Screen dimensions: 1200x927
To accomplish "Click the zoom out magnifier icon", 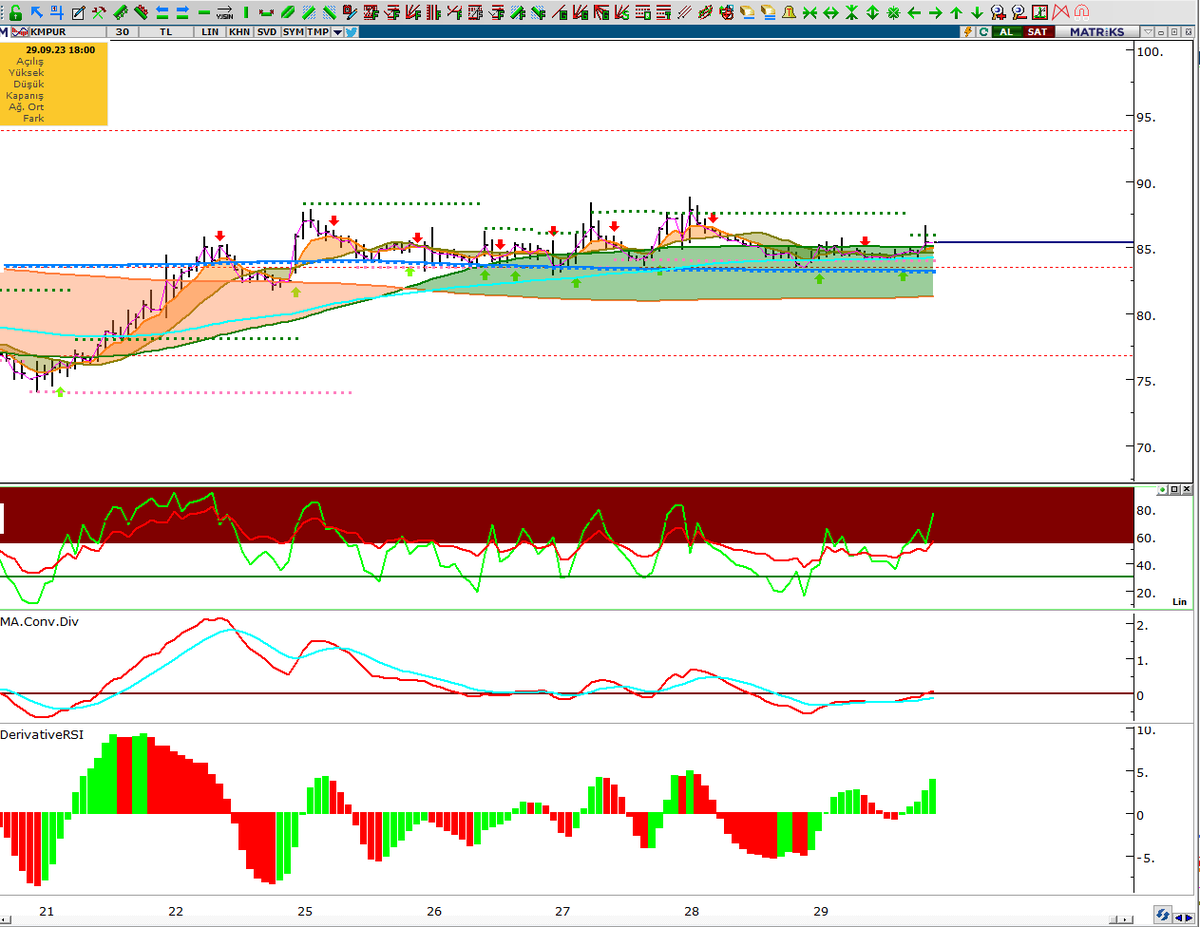I will [x=1019, y=13].
